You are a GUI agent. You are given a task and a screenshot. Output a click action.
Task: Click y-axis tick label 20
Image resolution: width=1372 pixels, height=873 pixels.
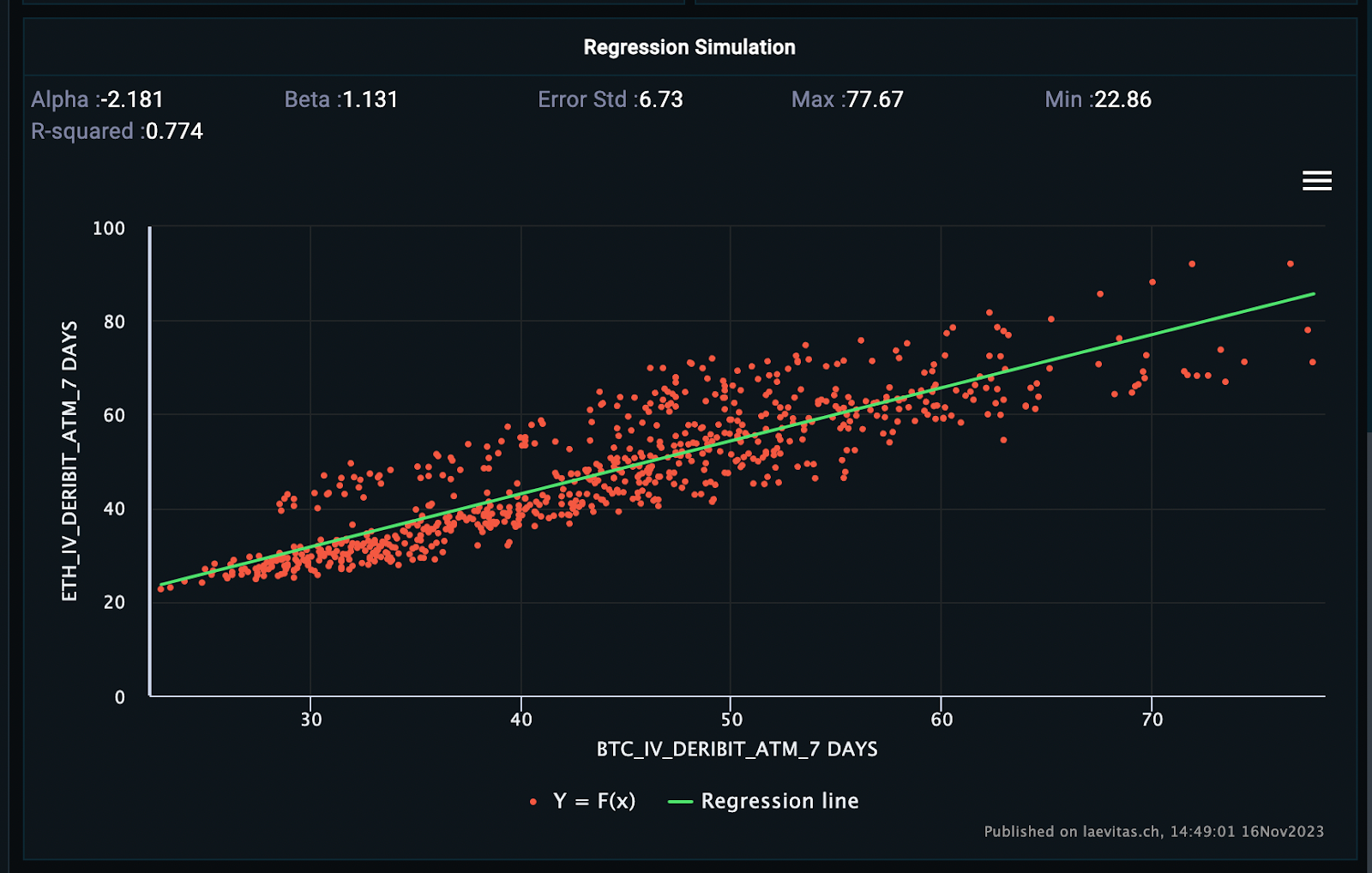coord(114,602)
